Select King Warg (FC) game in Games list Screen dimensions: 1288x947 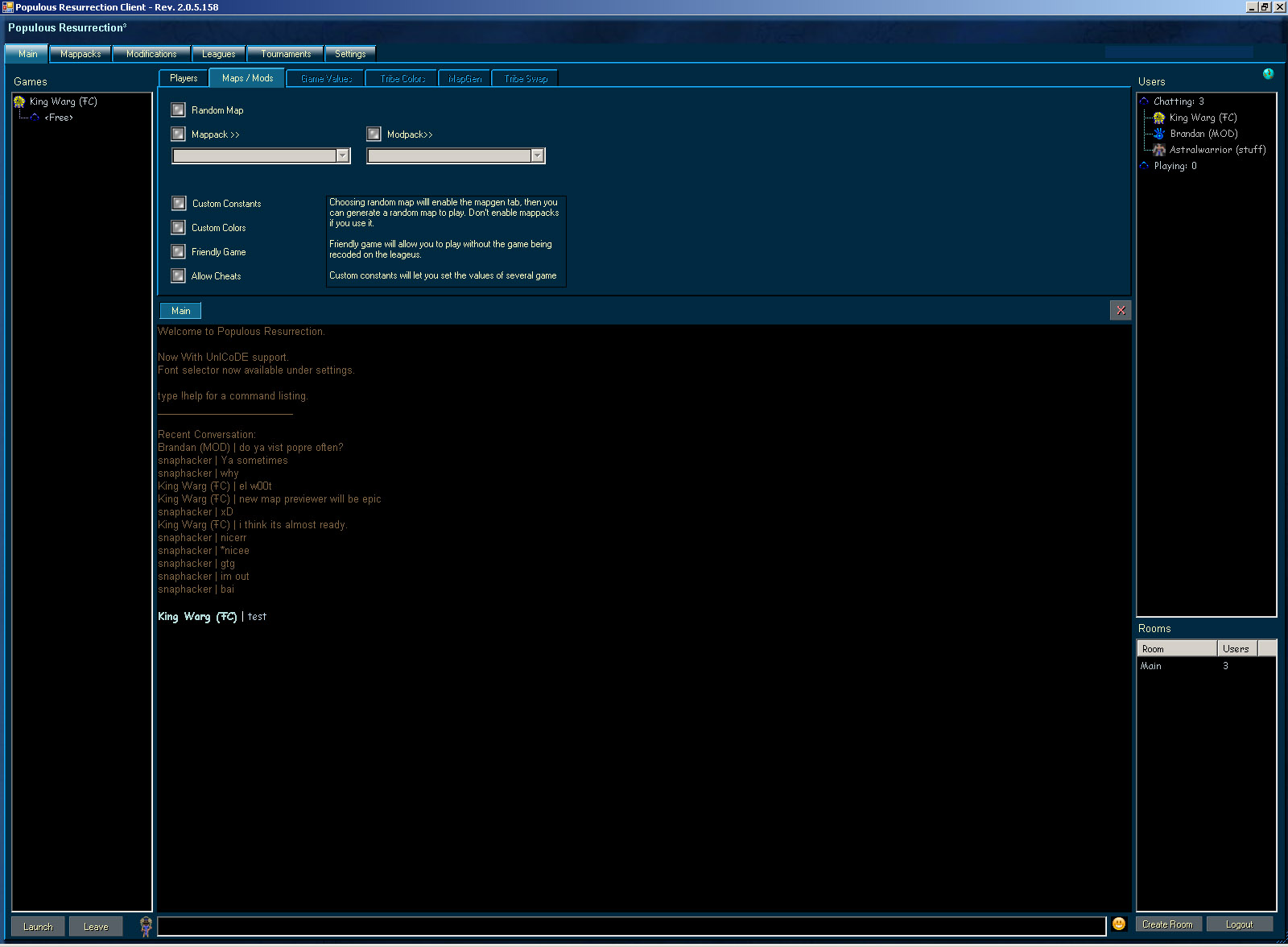[x=63, y=101]
